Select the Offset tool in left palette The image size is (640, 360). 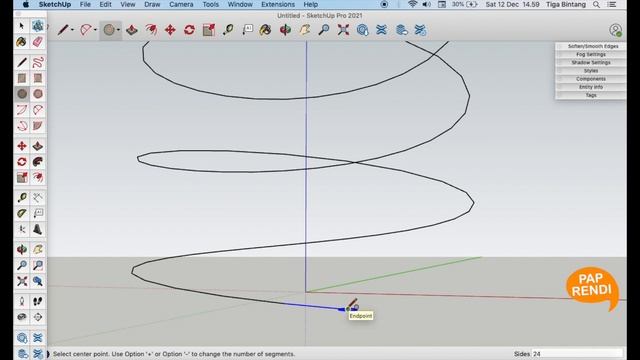click(38, 178)
